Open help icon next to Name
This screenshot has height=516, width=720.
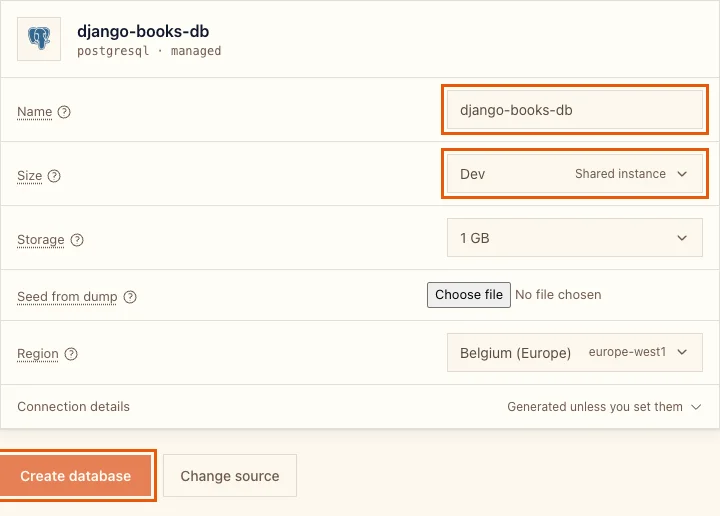click(64, 112)
